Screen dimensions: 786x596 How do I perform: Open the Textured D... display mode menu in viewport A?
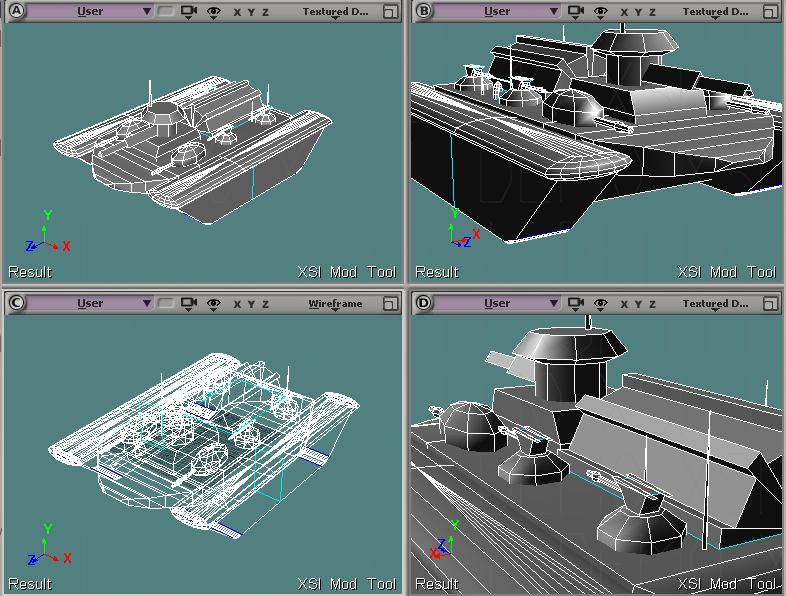tap(335, 12)
